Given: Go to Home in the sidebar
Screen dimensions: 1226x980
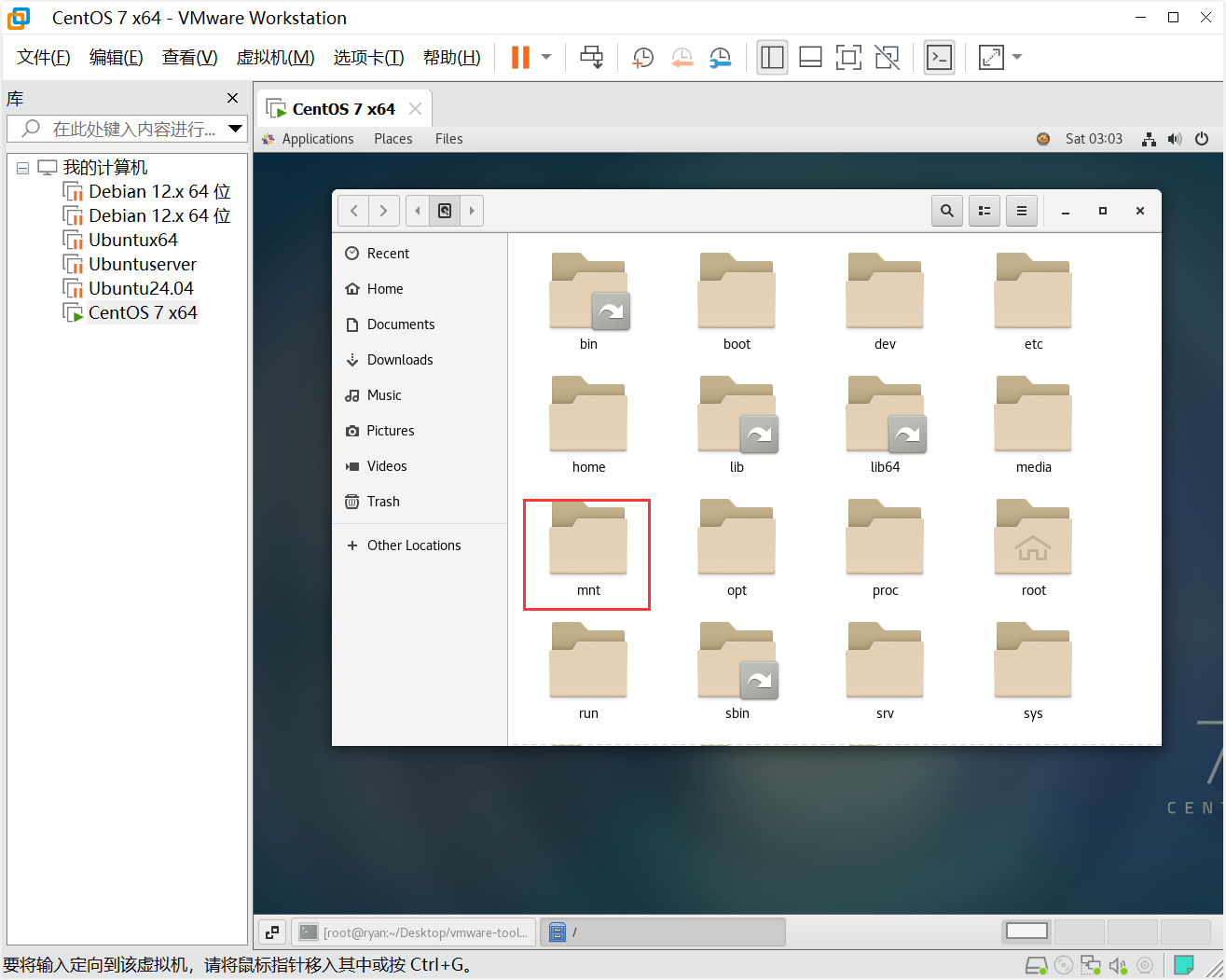Looking at the screenshot, I should (420, 289).
